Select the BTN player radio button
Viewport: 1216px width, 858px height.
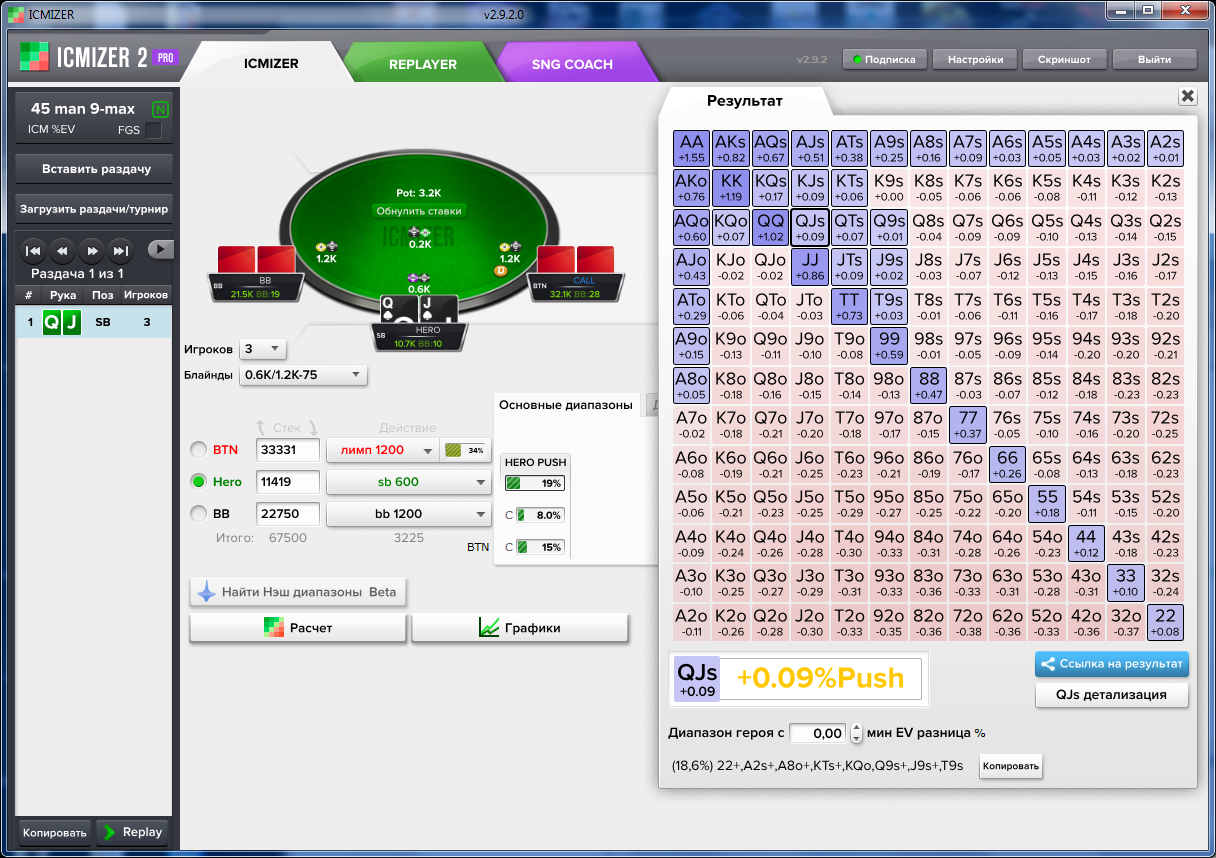(199, 450)
